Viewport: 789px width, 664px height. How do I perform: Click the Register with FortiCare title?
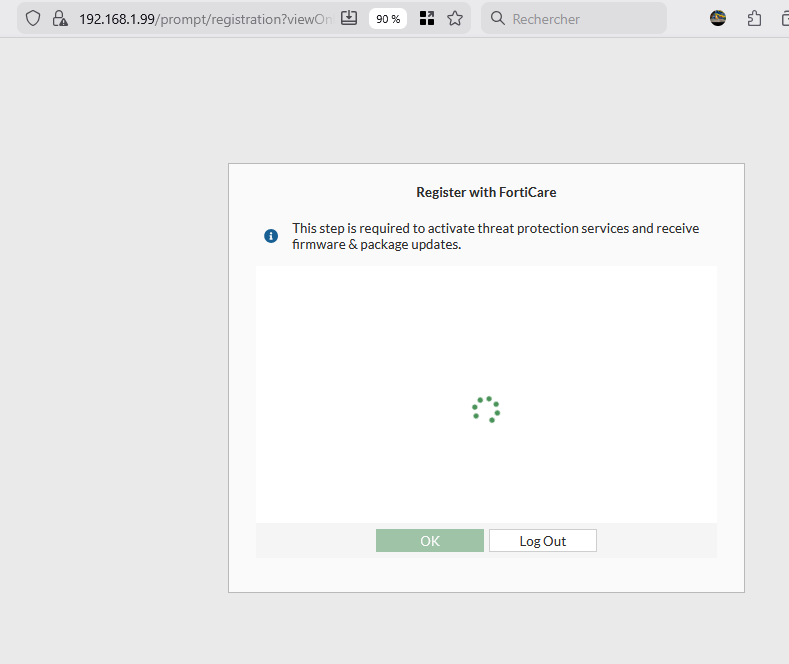click(x=486, y=192)
